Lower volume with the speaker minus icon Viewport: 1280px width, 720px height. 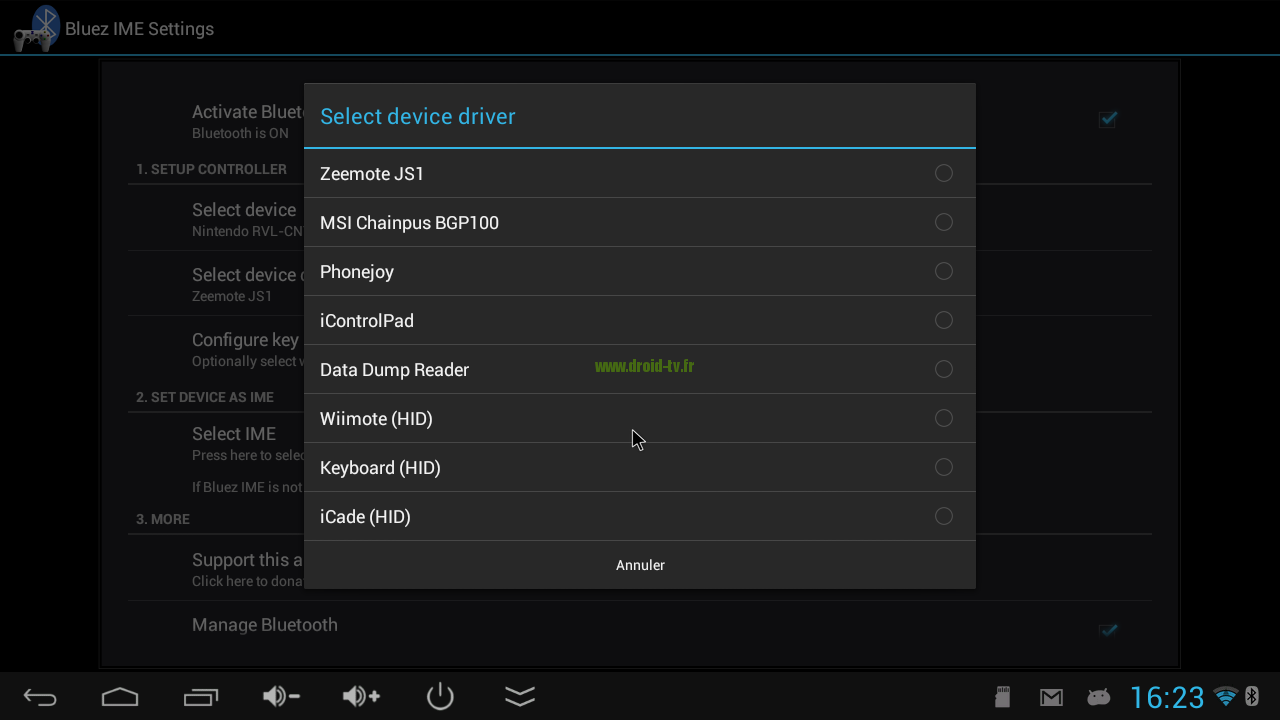click(x=281, y=697)
